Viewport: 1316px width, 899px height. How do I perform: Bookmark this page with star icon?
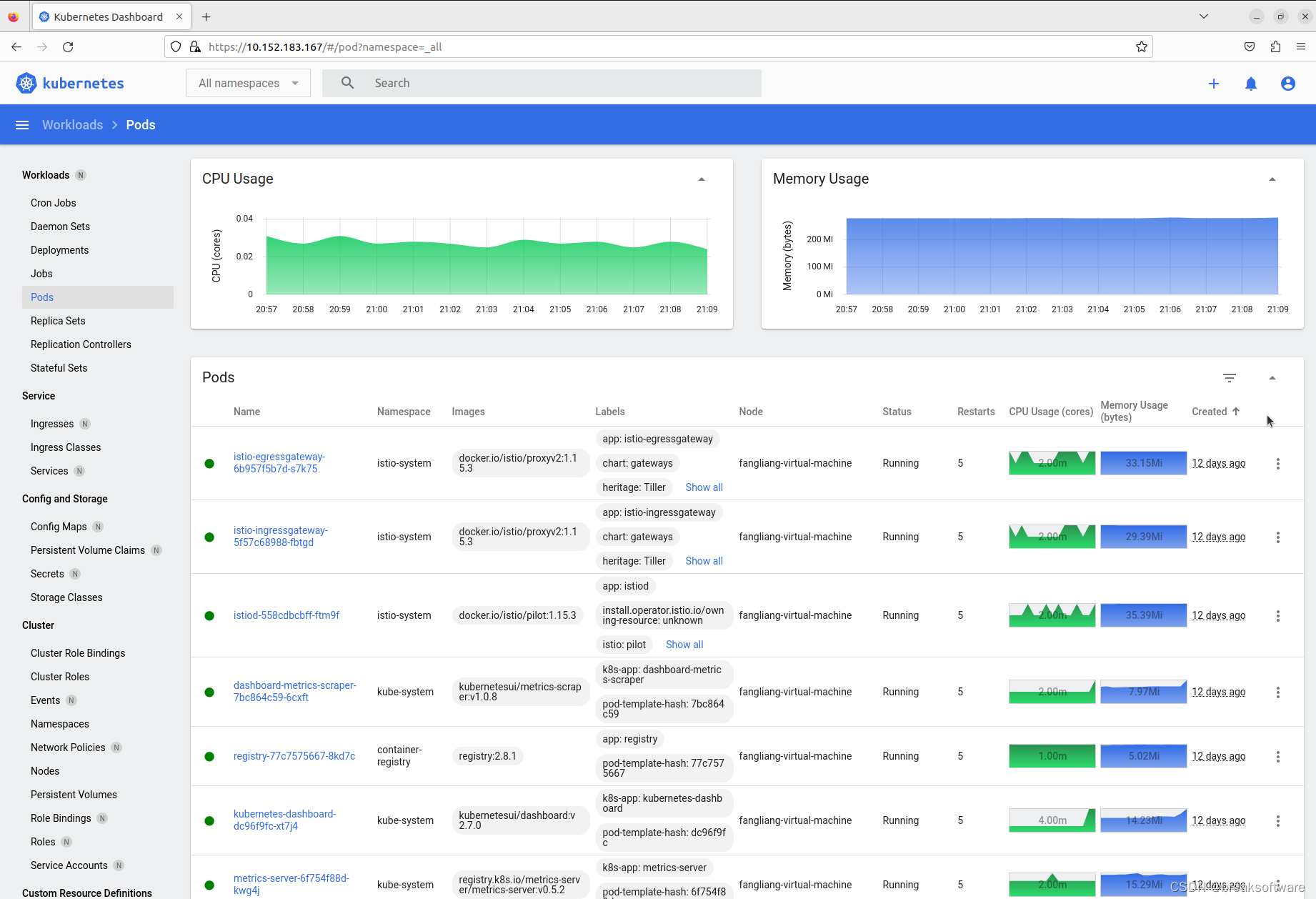[1142, 47]
